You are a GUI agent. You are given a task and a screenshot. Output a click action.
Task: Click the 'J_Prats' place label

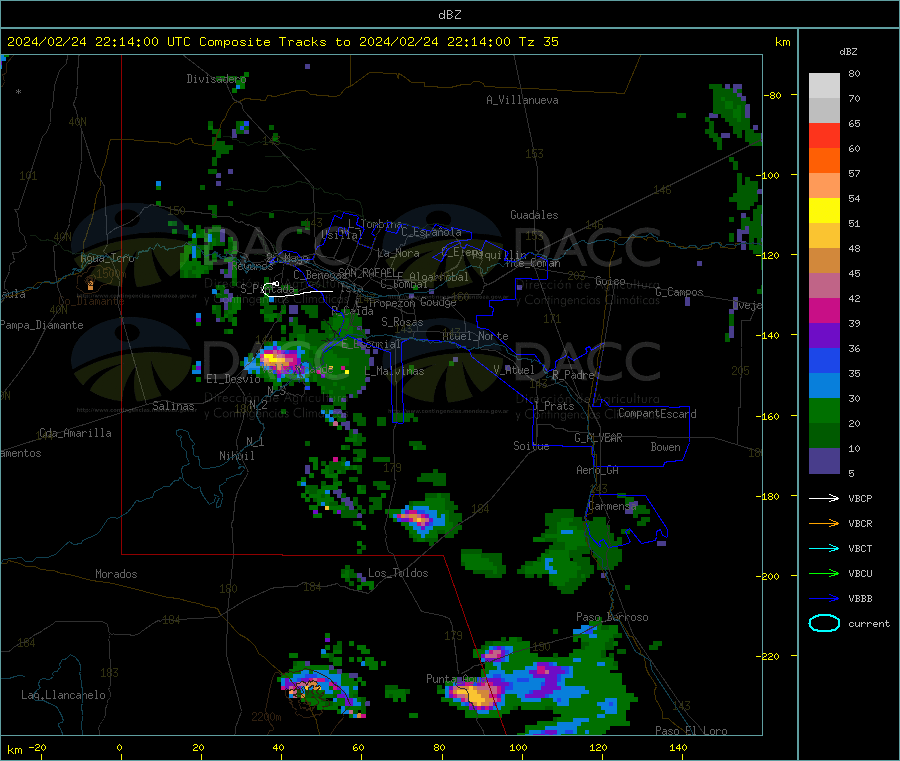[554, 406]
